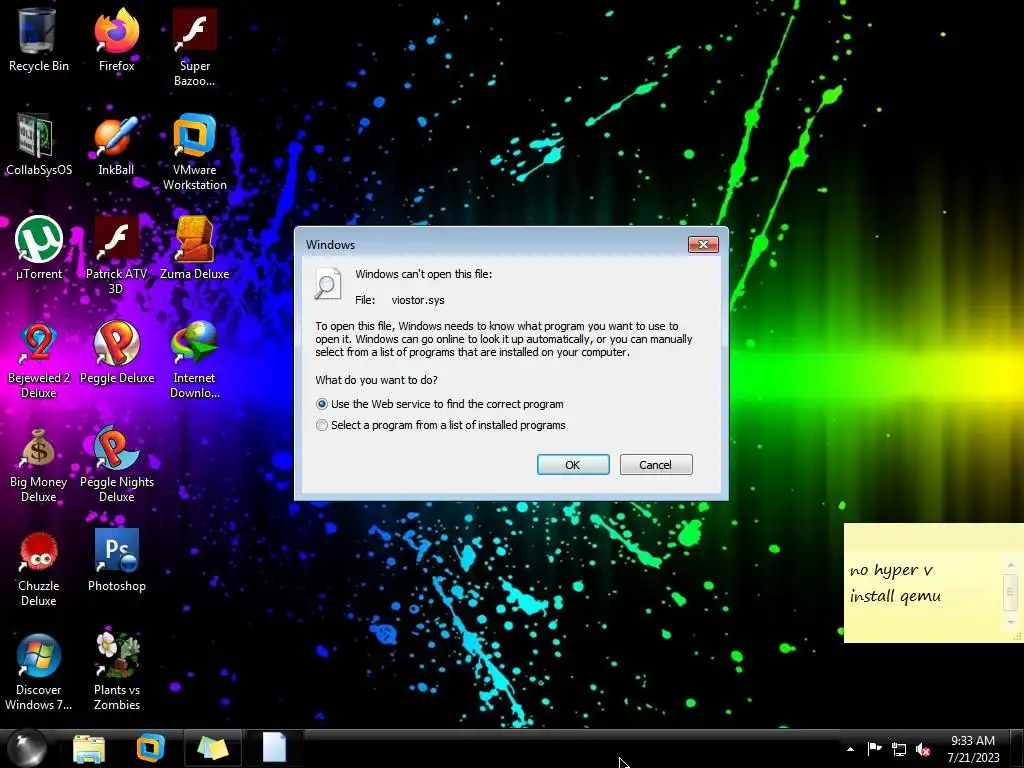Image resolution: width=1024 pixels, height=768 pixels.
Task: Close the Windows can't open file dialog
Action: (x=703, y=244)
